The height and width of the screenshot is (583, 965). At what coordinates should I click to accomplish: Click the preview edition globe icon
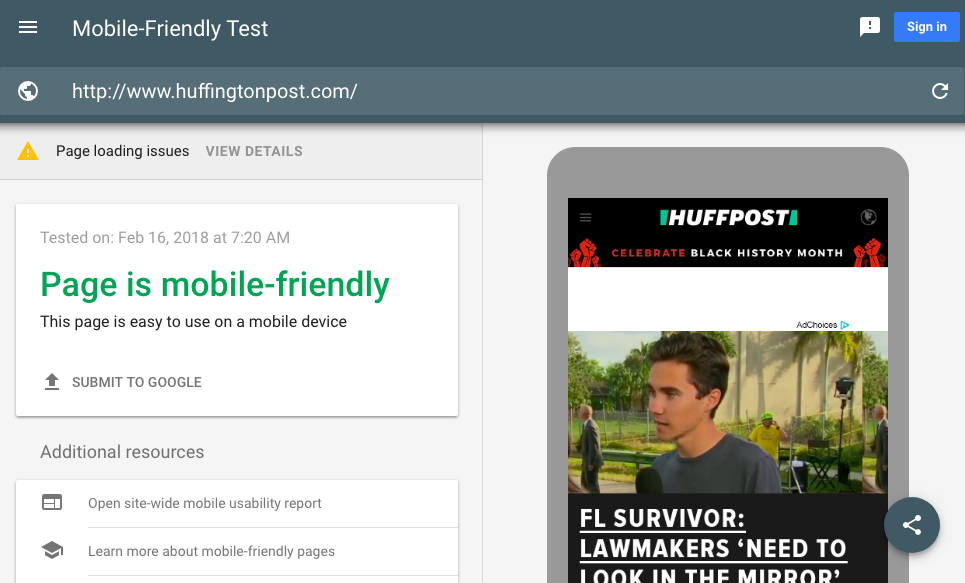tap(868, 217)
